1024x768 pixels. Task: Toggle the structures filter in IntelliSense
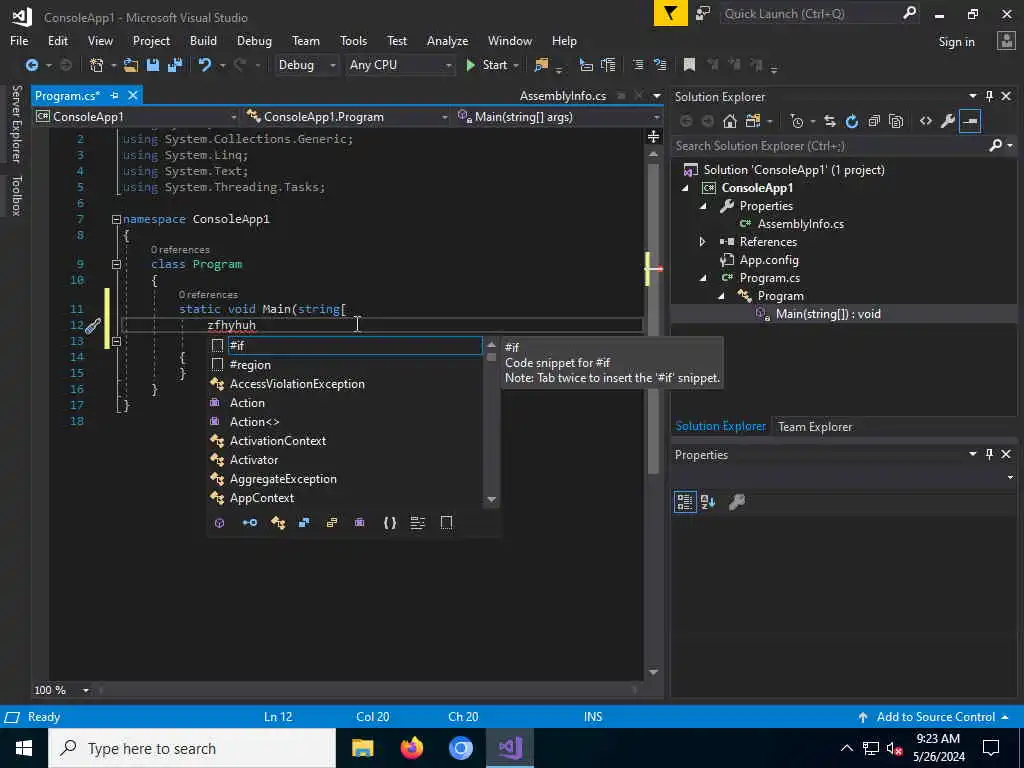[x=304, y=522]
